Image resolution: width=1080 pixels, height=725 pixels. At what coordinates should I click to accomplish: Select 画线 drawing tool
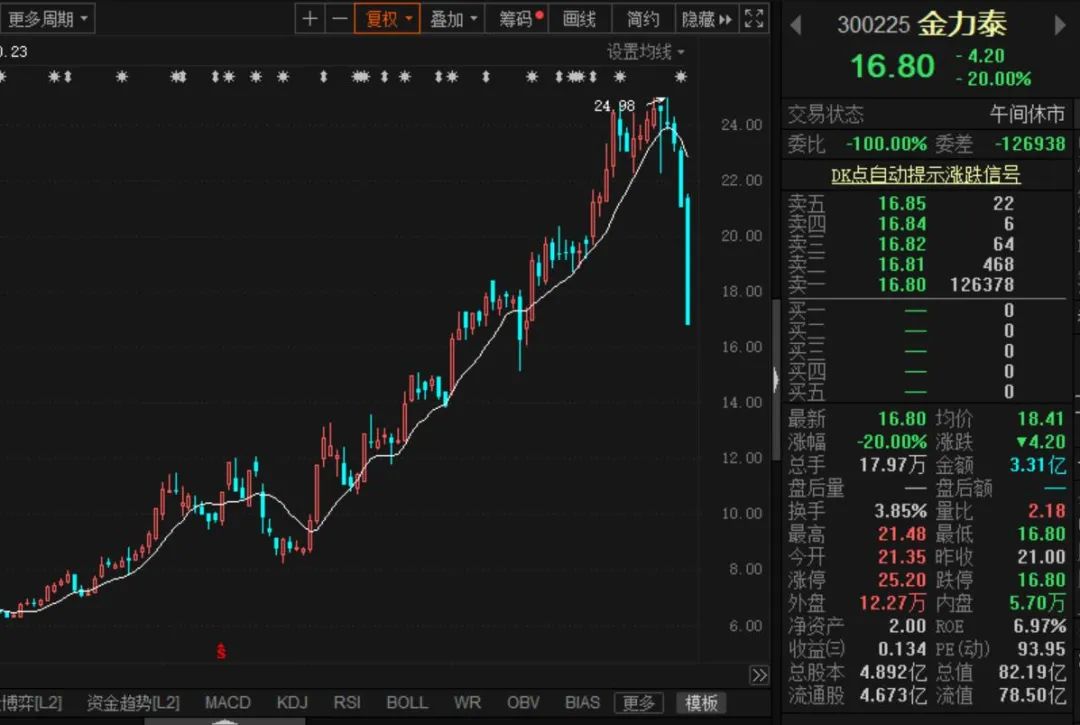(579, 19)
